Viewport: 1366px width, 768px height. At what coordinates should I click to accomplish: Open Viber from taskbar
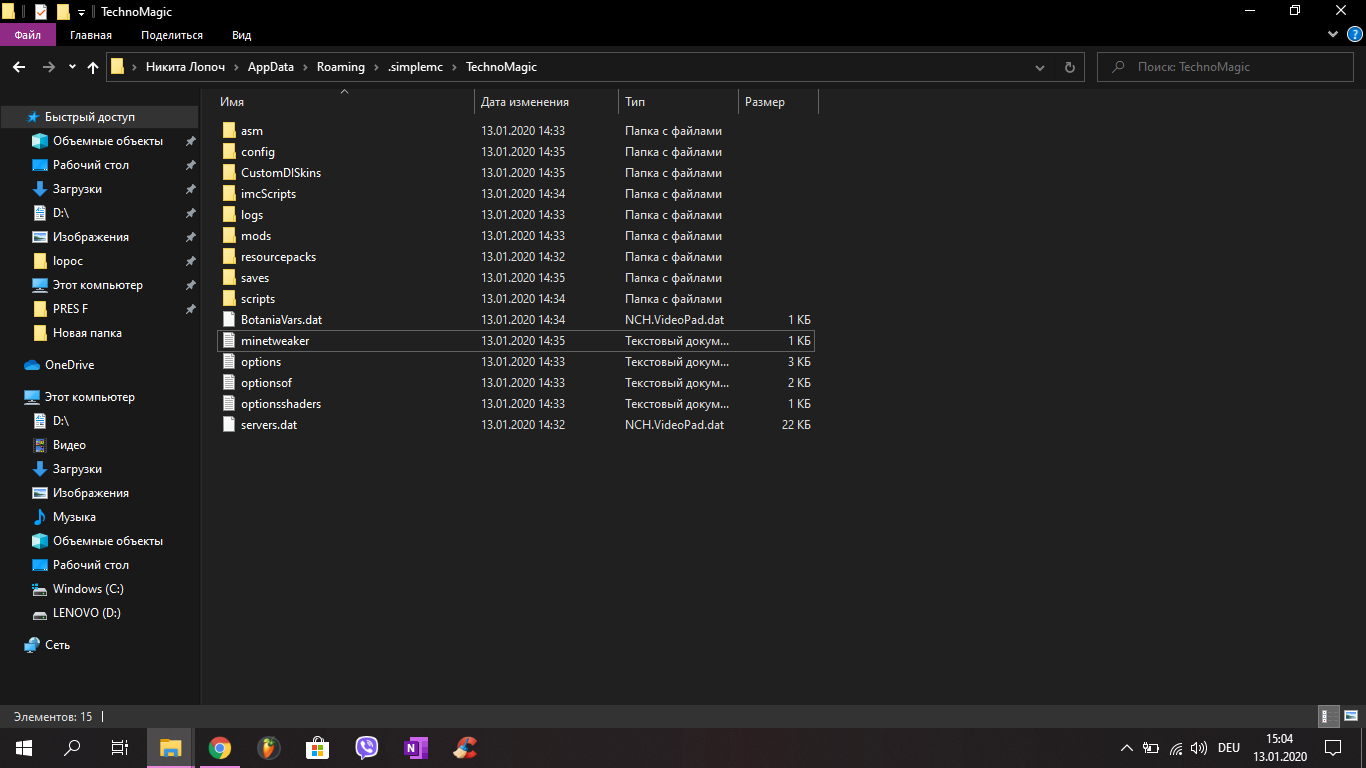(367, 748)
